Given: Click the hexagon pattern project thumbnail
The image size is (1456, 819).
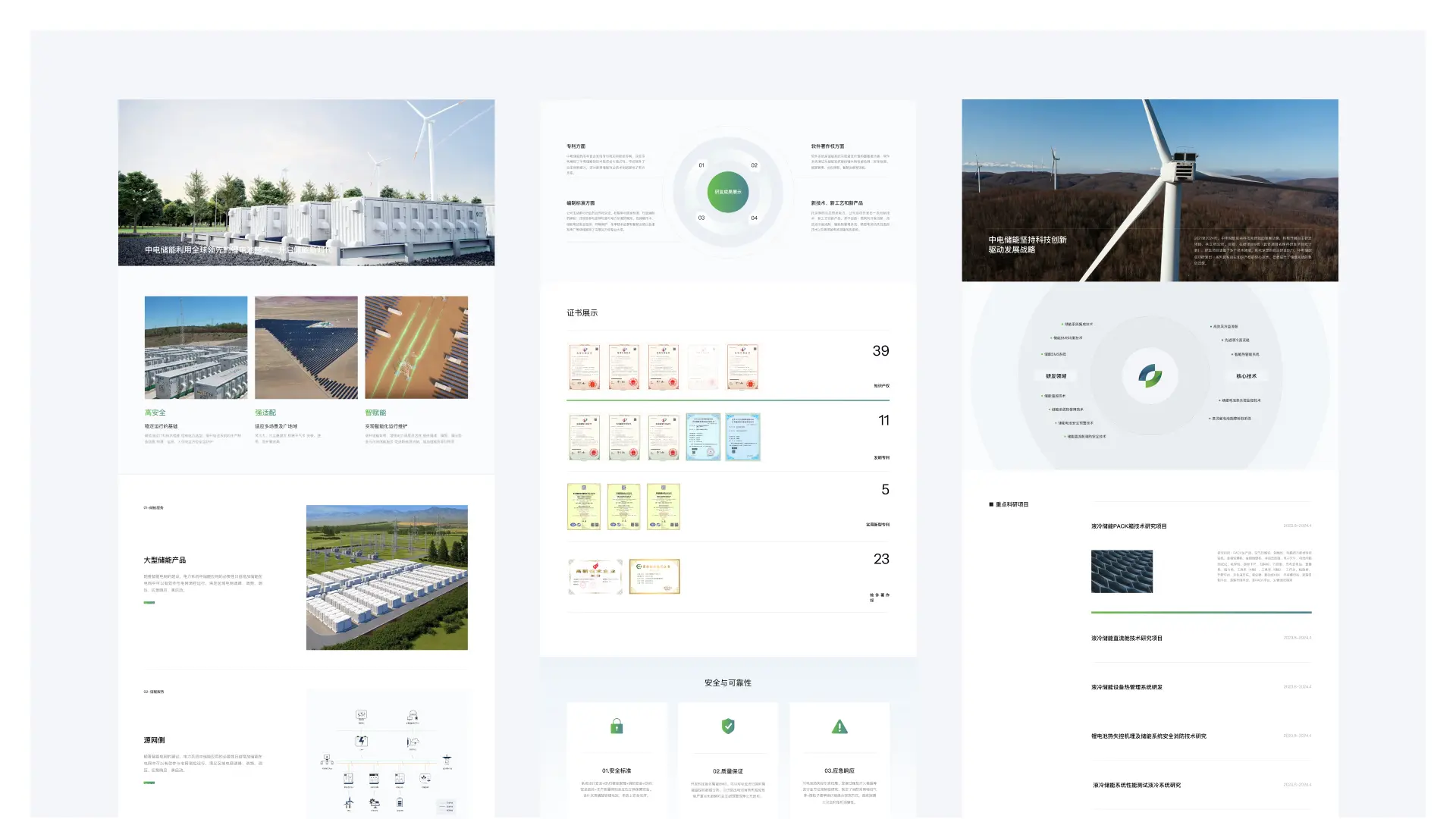Looking at the screenshot, I should coord(1122,572).
